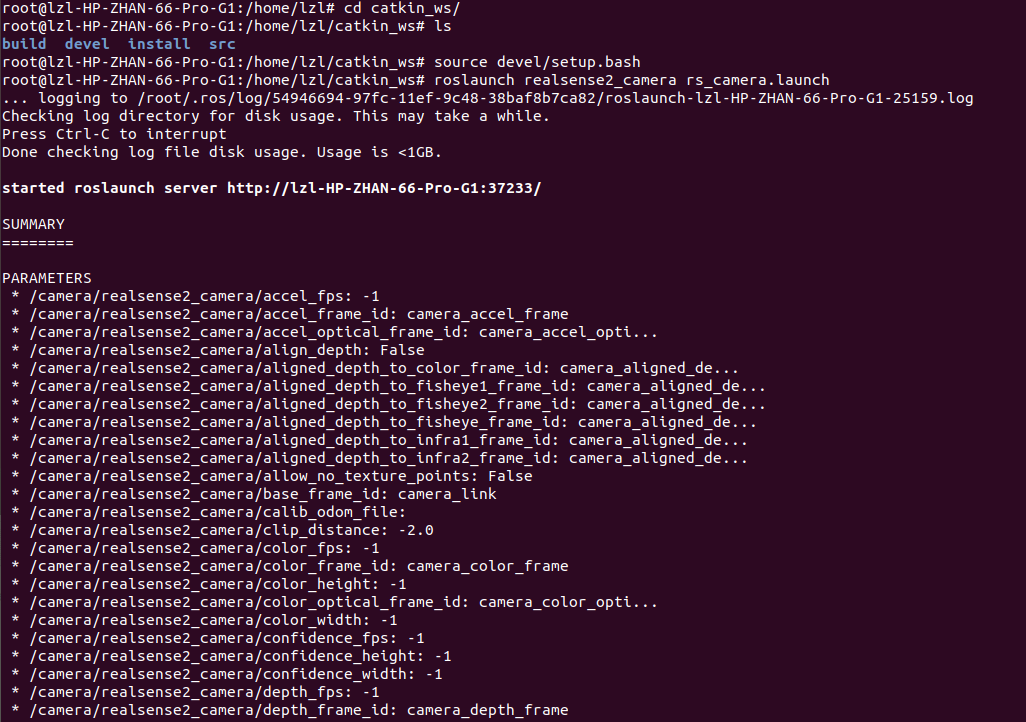The image size is (1026, 722).
Task: Click the 'devel' directory in ls output
Action: pyautogui.click(x=87, y=44)
